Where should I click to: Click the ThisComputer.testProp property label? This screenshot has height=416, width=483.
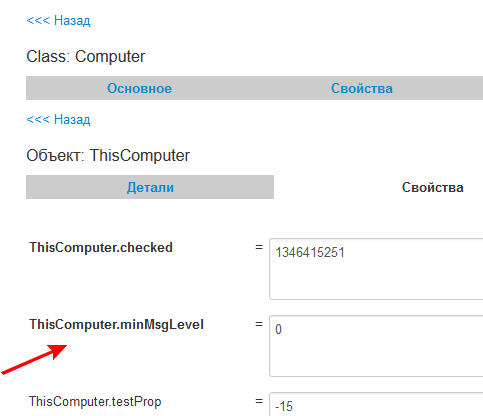coord(95,402)
